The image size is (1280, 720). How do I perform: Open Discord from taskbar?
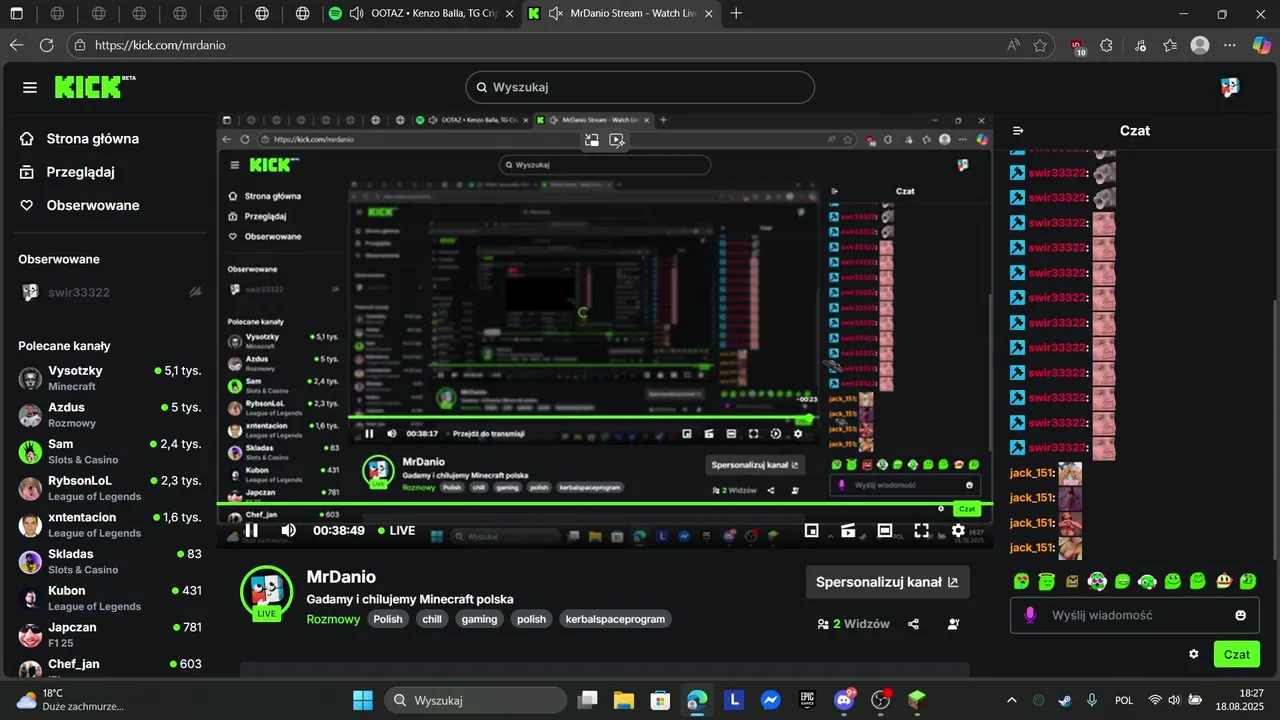(x=844, y=700)
